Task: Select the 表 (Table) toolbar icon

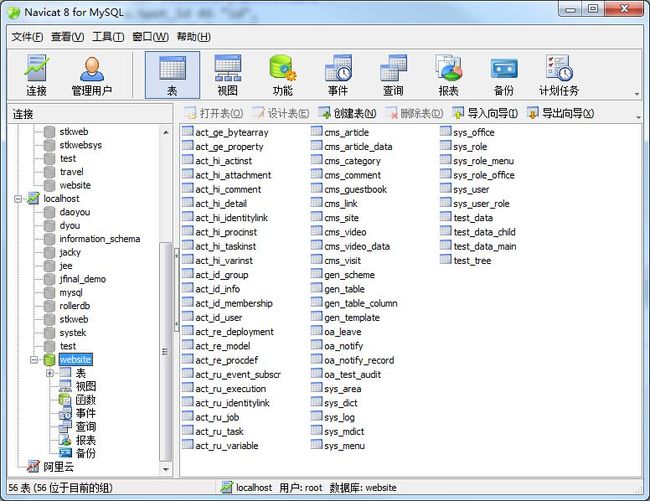Action: (172, 75)
